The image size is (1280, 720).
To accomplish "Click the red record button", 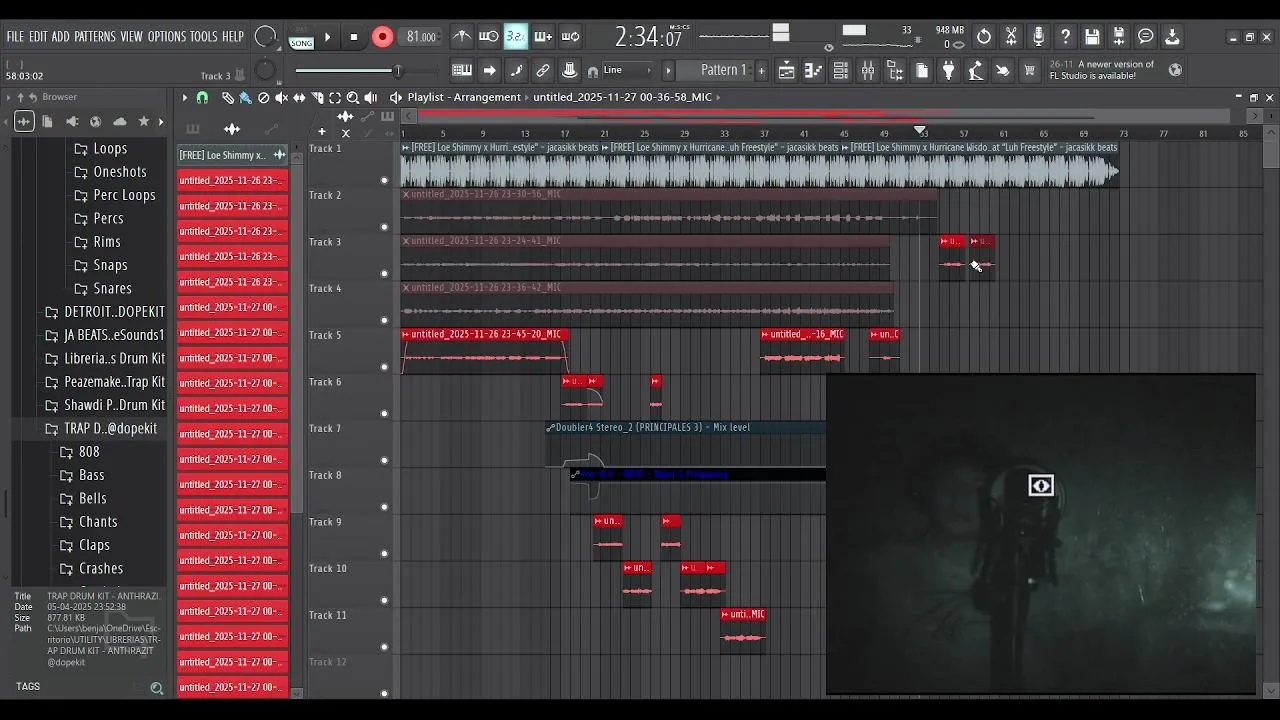I will (382, 38).
